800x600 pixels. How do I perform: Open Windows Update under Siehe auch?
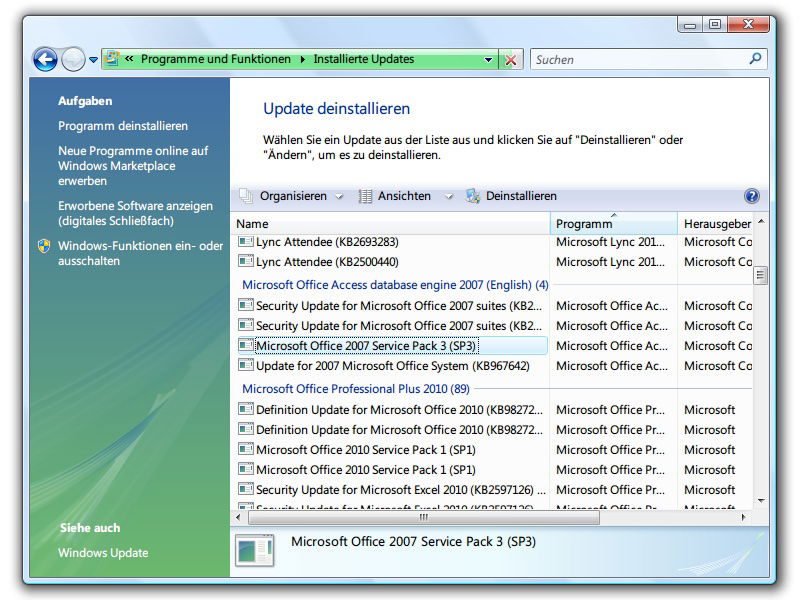click(103, 553)
